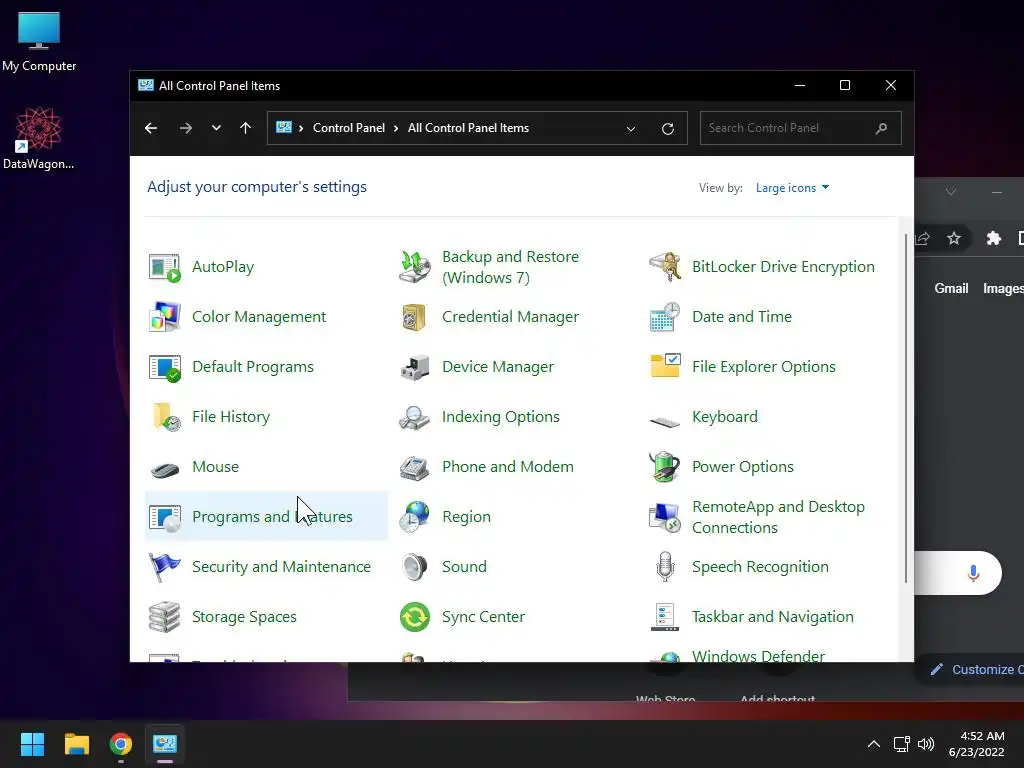Open the AutoPlay link

click(223, 267)
